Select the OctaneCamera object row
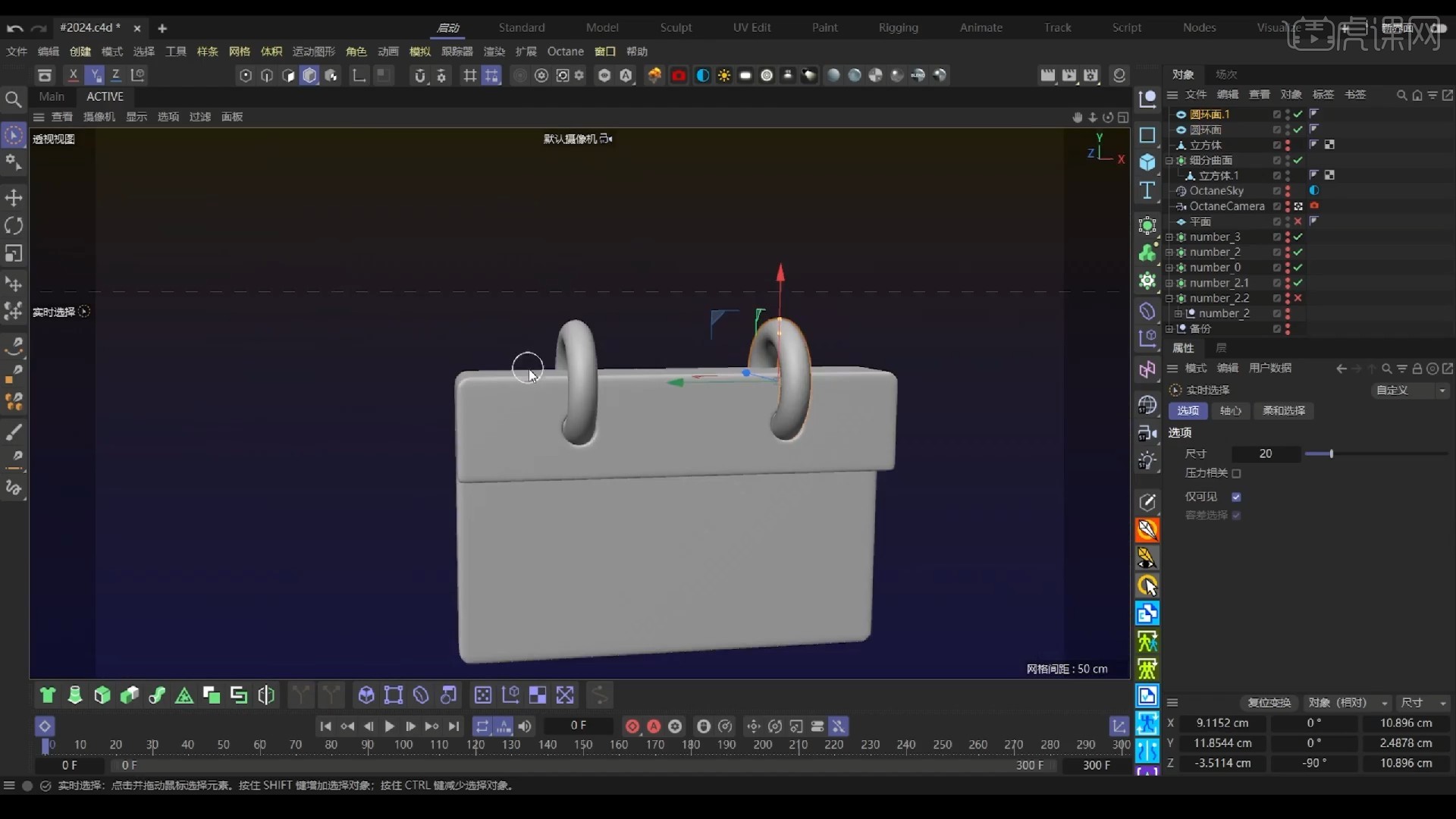The image size is (1456, 819). tap(1226, 206)
